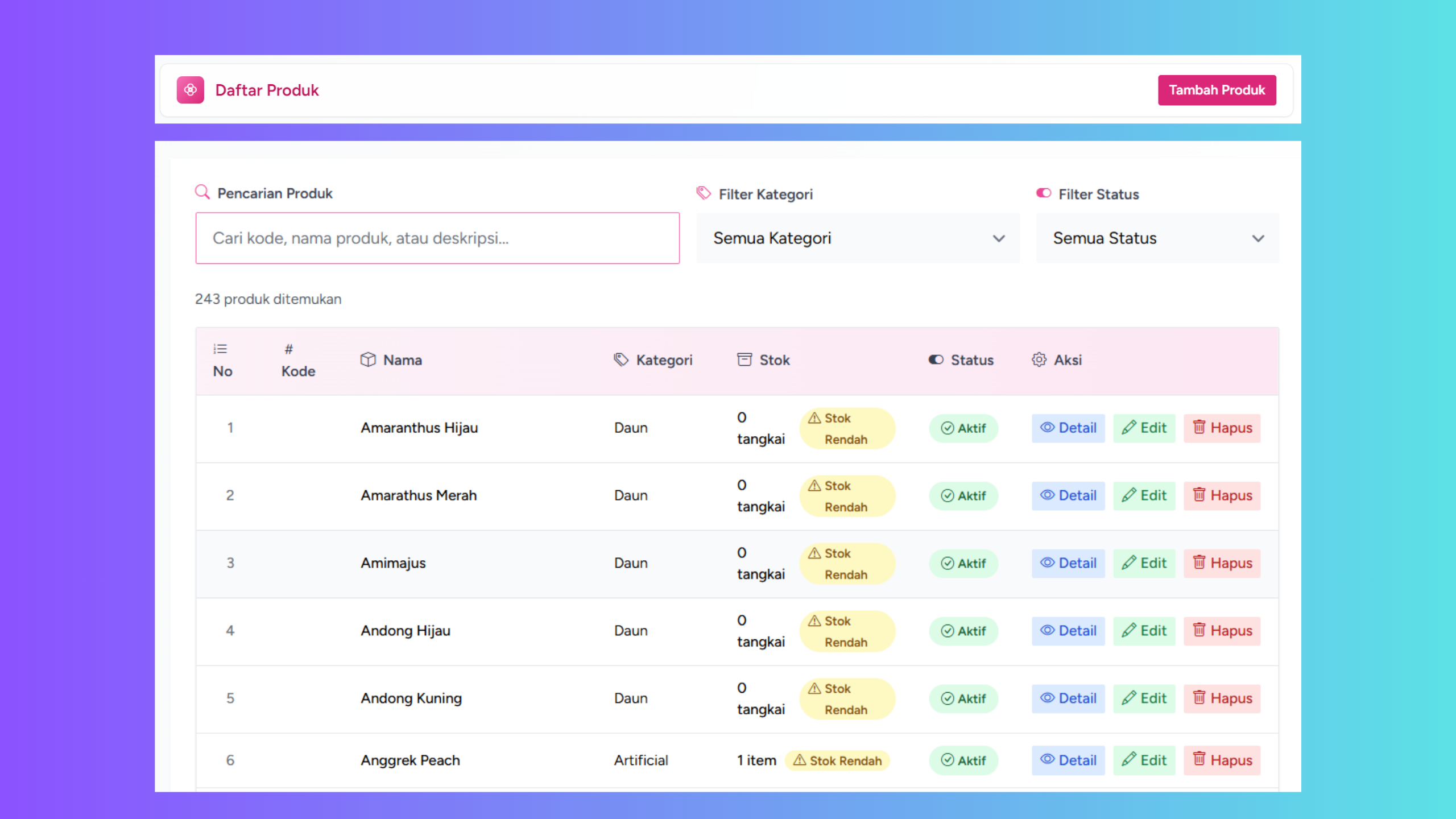Click the gear icon in Aksi header
The height and width of the screenshot is (819, 1456).
click(1039, 359)
